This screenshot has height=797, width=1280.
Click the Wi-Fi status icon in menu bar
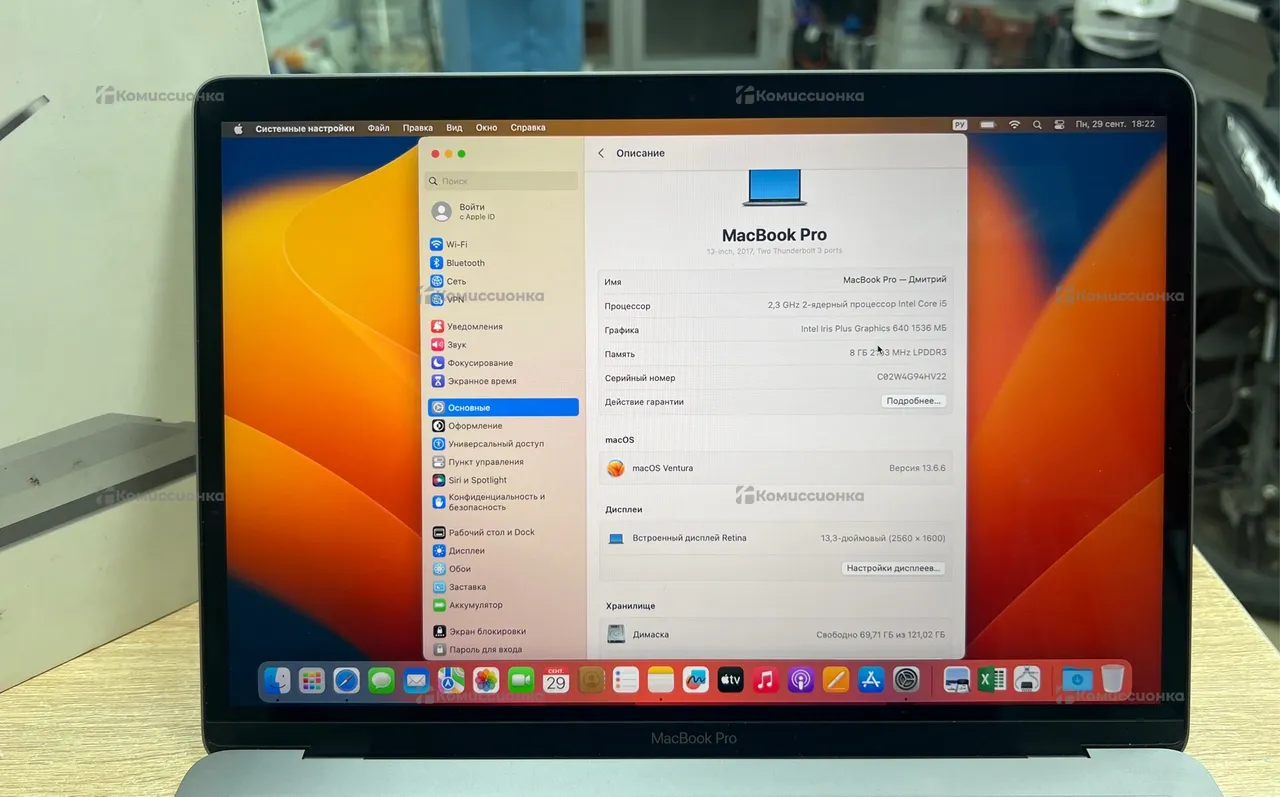coord(1014,125)
